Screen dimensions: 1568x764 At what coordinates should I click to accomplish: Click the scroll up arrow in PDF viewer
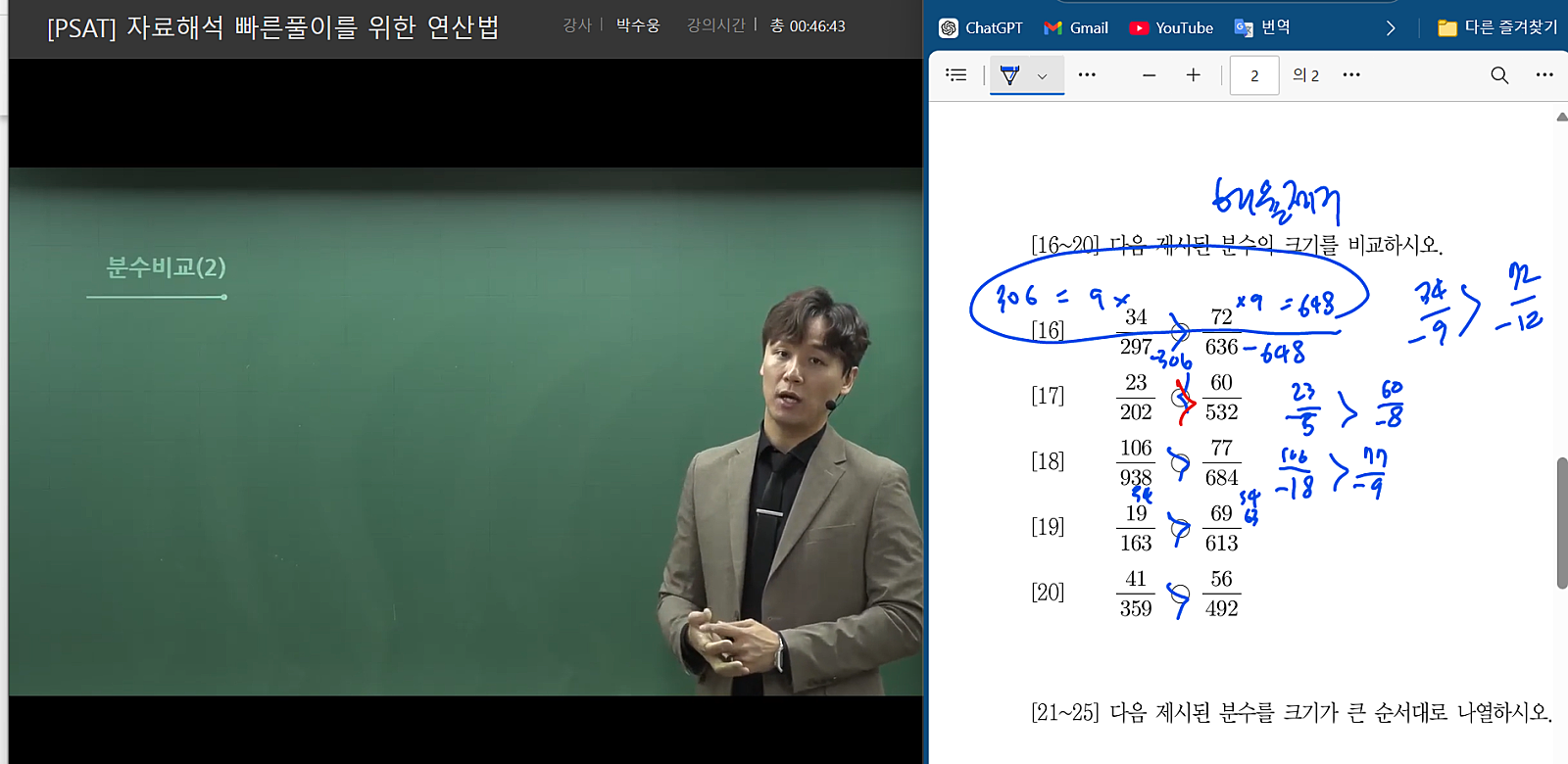click(1561, 118)
